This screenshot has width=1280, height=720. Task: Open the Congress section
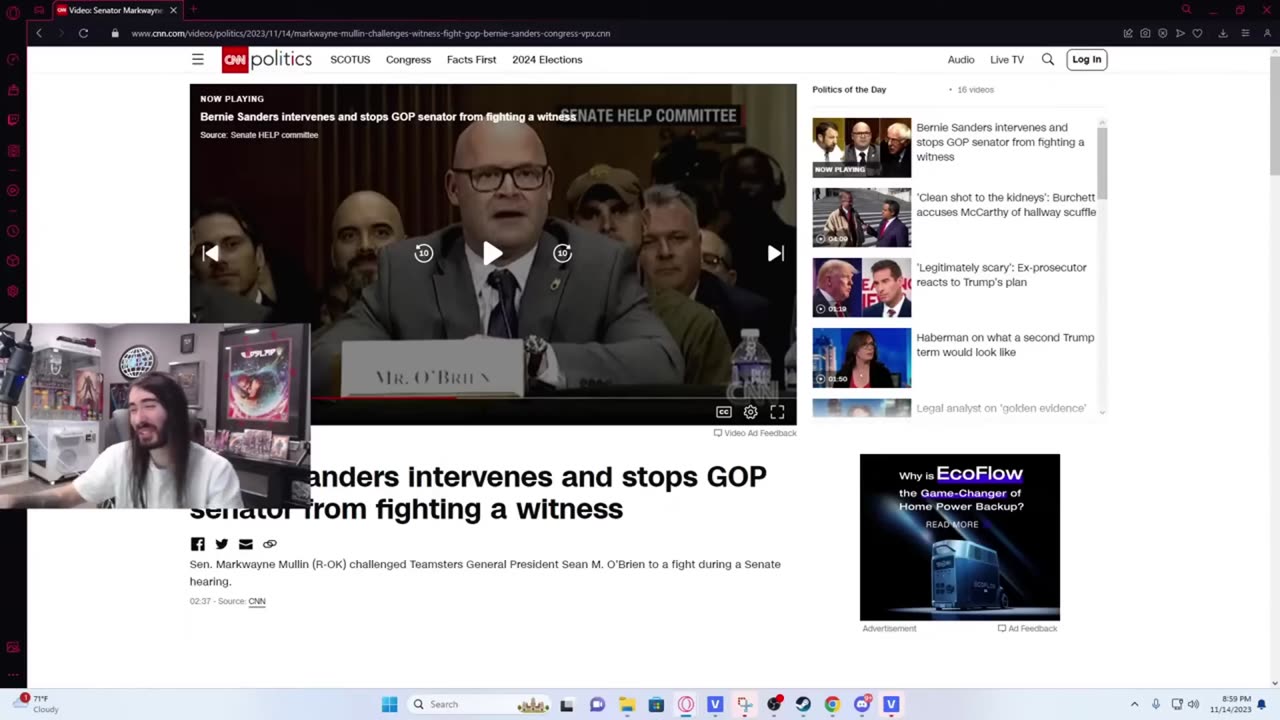(408, 59)
